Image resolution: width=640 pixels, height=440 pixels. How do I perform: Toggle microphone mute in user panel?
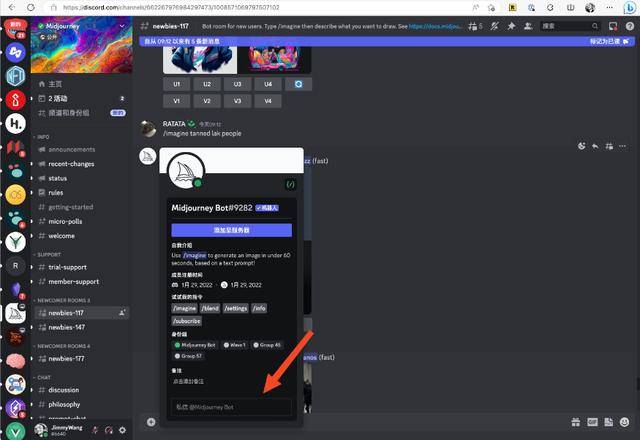(x=95, y=430)
